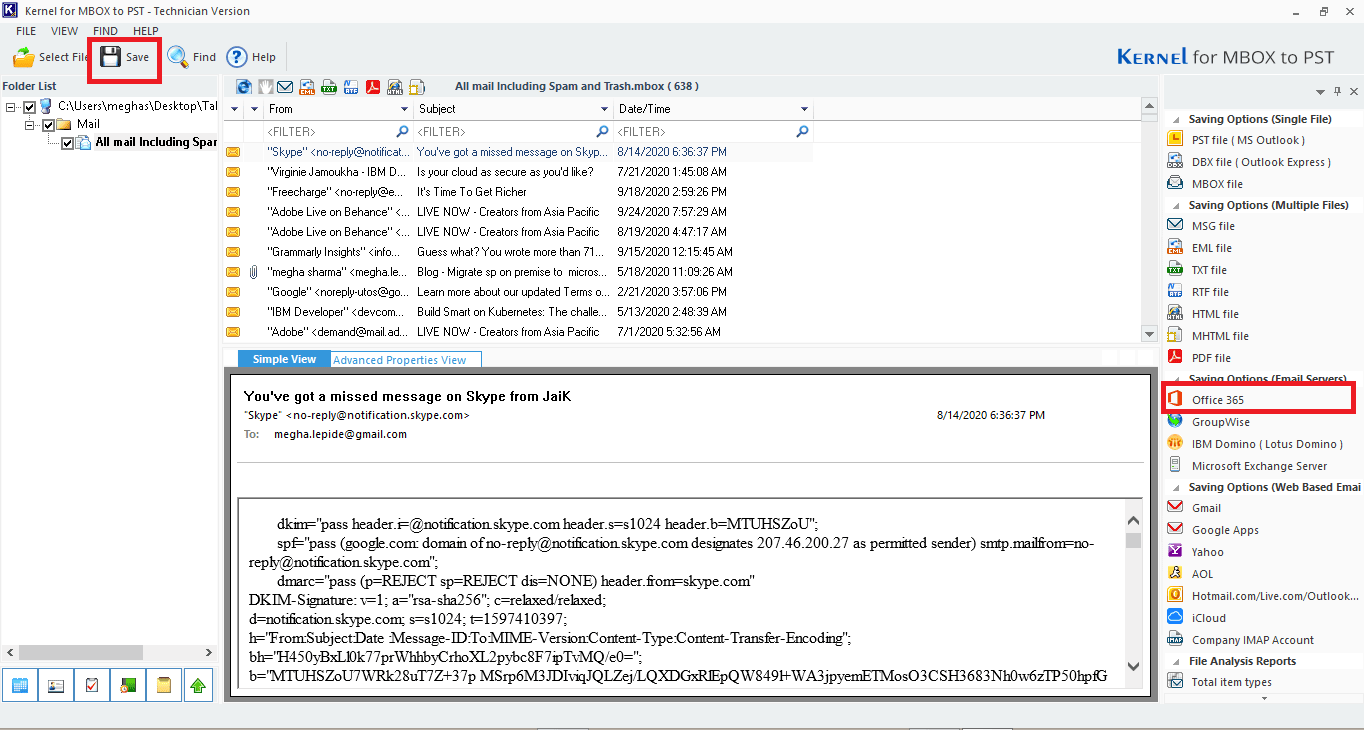
Task: Click the EML export icon in list toolbar
Action: click(x=308, y=87)
